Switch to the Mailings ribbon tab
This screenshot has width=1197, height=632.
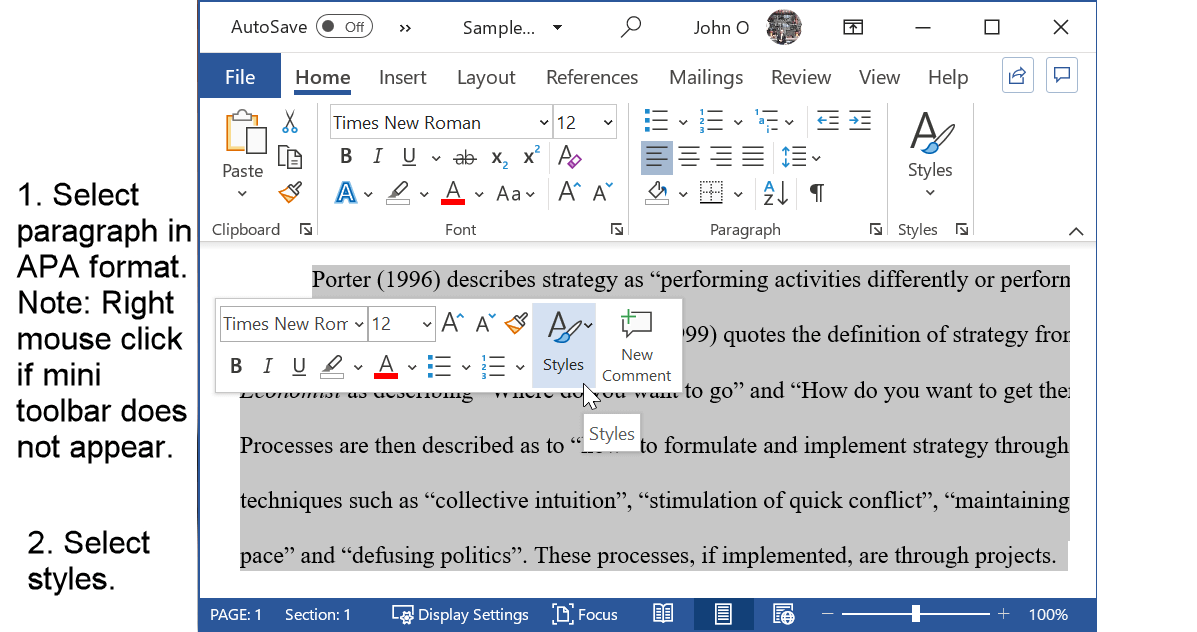click(705, 77)
